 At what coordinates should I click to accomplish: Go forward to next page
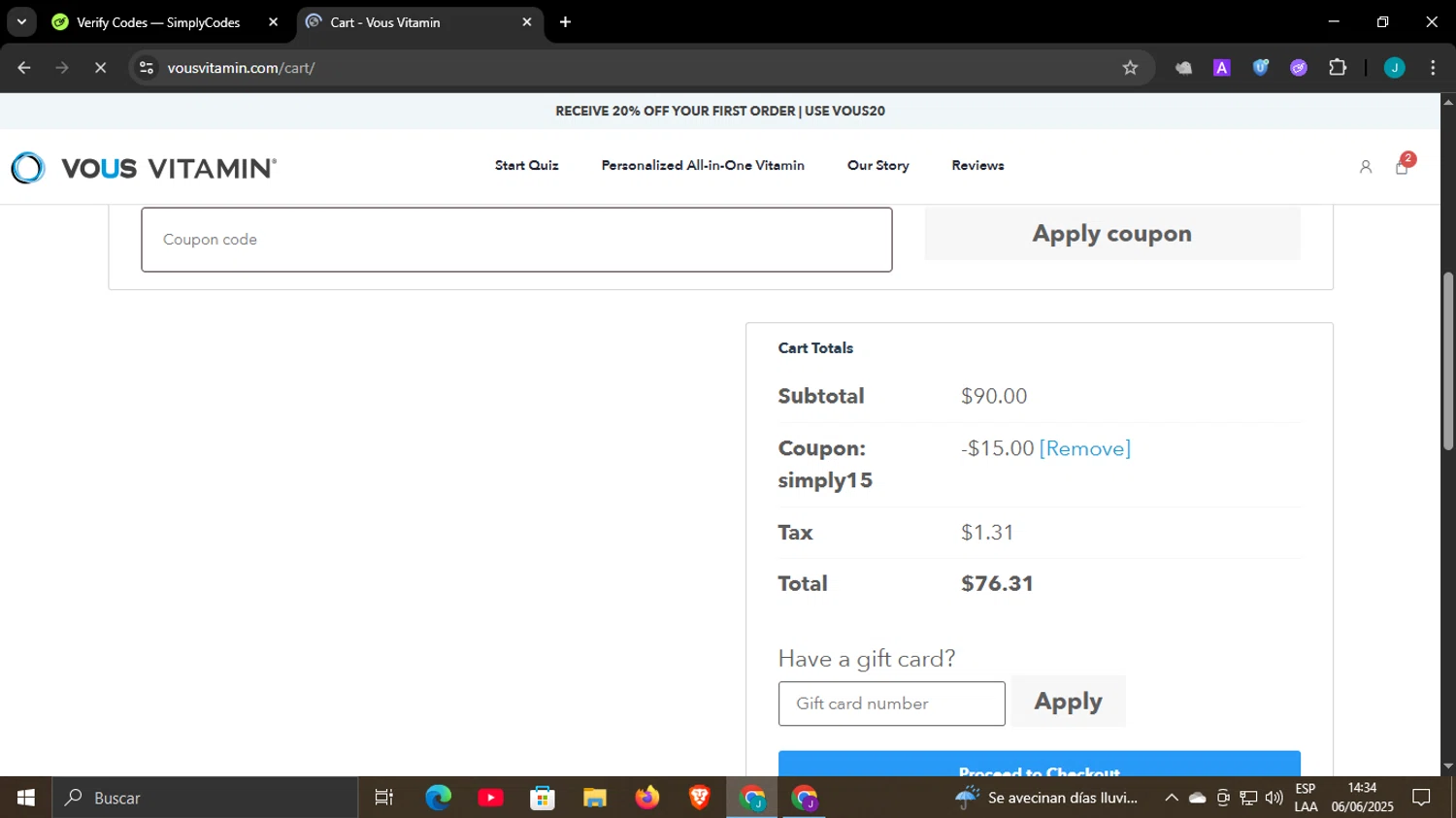[x=62, y=68]
